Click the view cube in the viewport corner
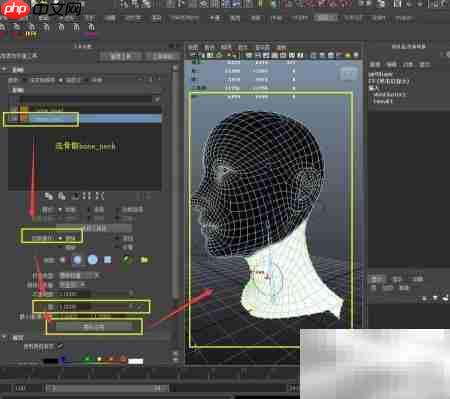 pos(349,73)
